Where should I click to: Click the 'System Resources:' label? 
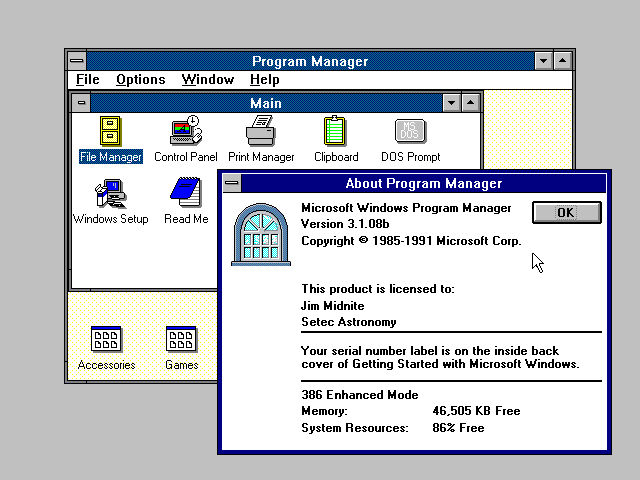(355, 428)
